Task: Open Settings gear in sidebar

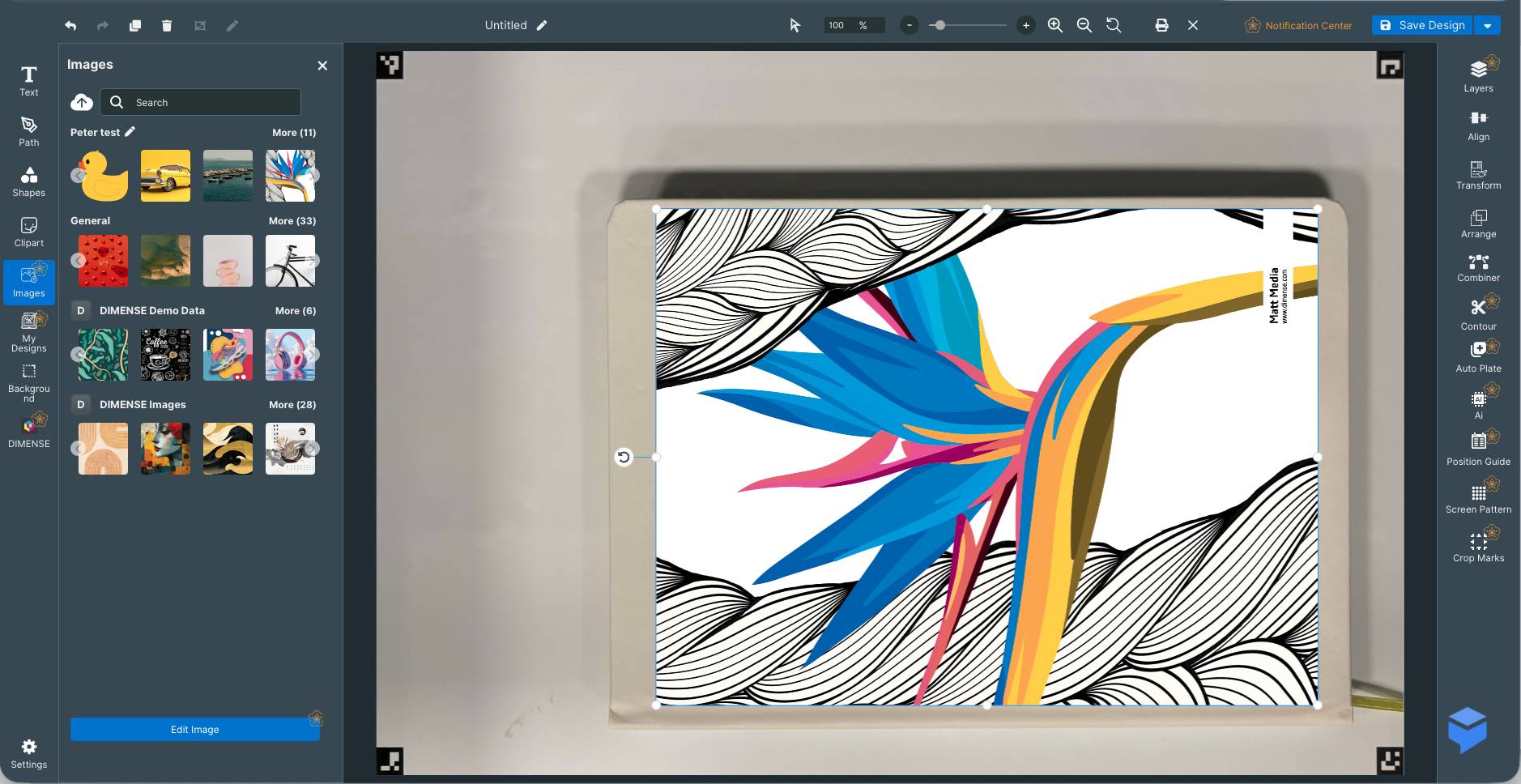Action: tap(29, 753)
